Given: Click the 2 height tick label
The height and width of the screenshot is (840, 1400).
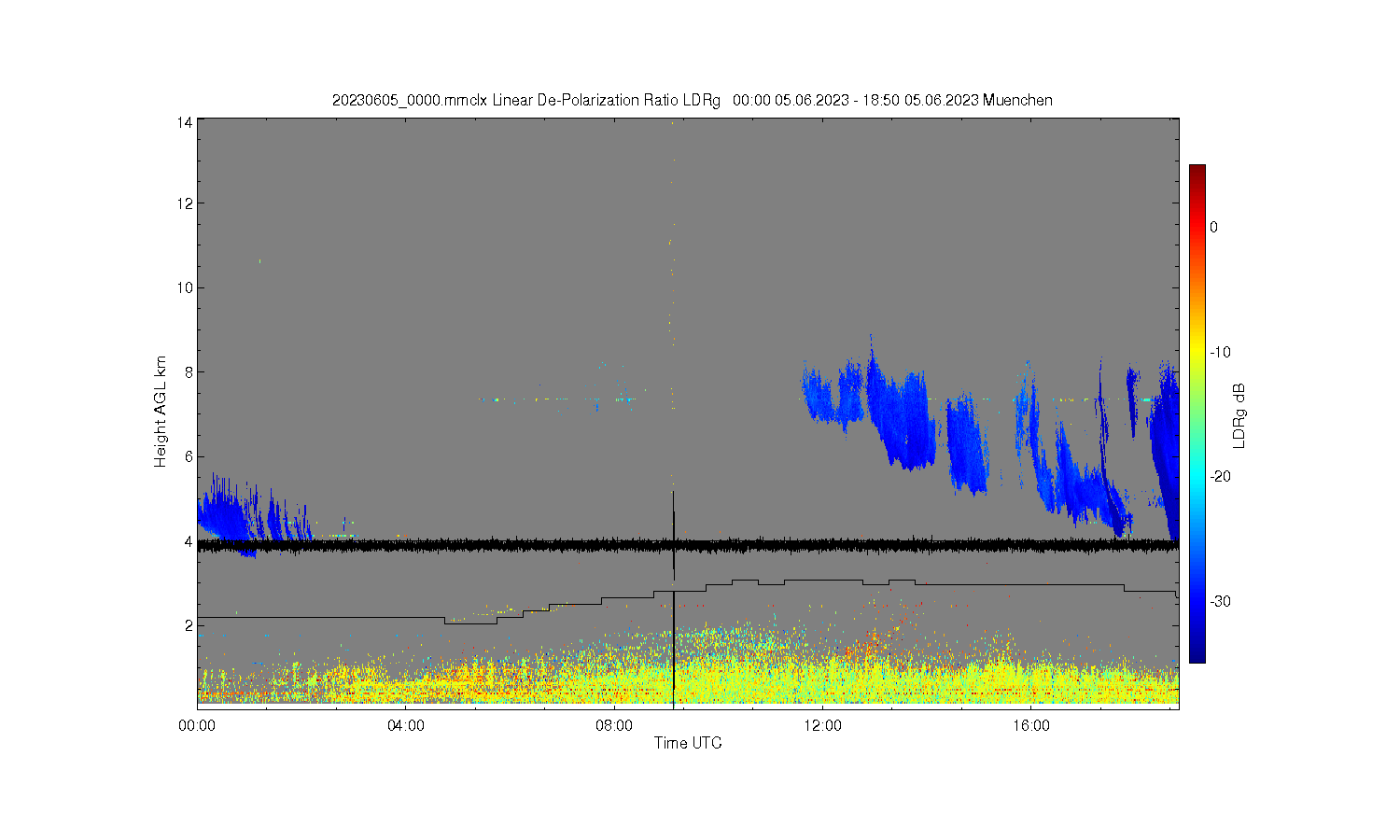Looking at the screenshot, I should [189, 625].
